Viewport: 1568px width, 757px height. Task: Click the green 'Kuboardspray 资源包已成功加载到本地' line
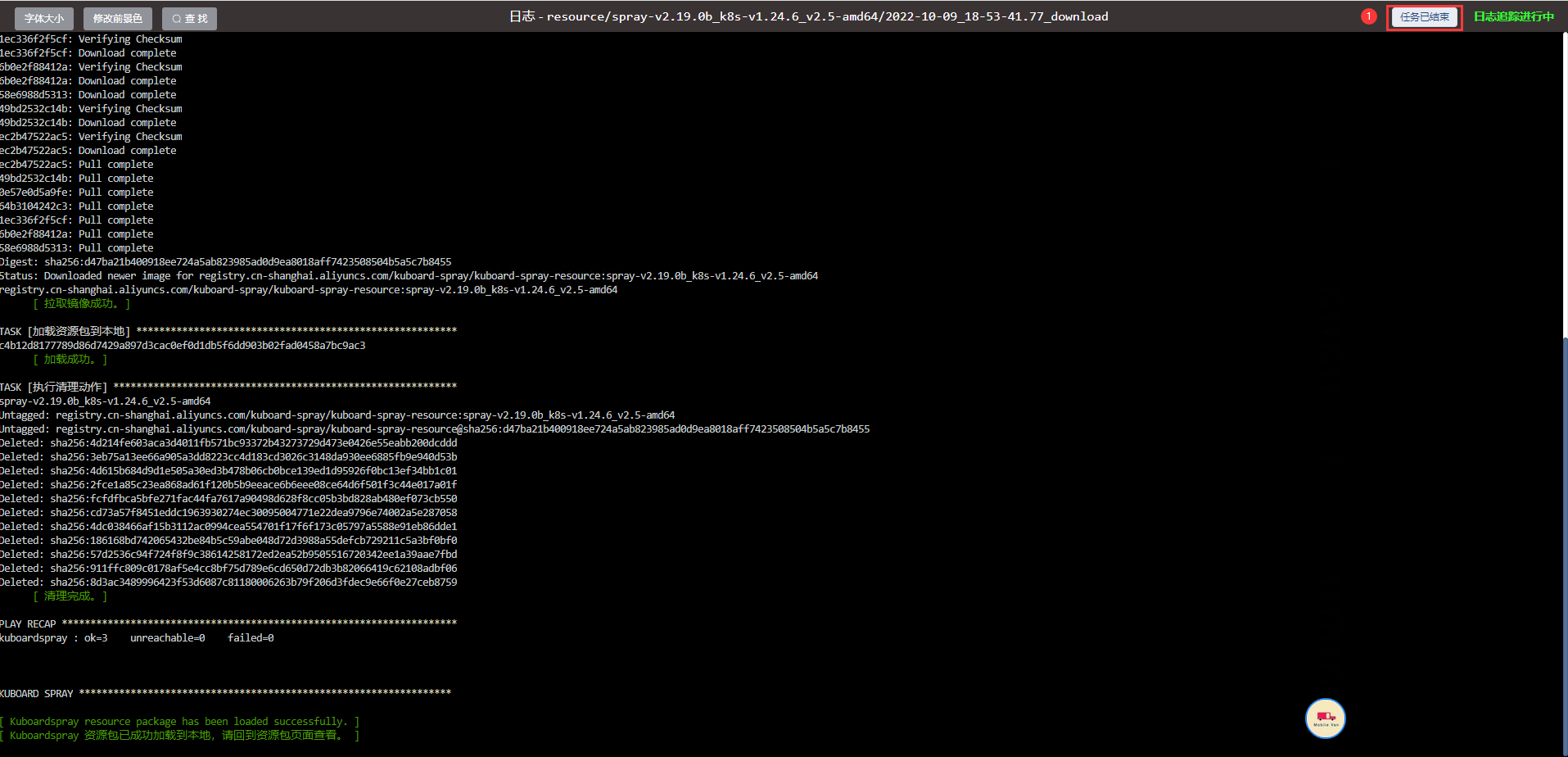pos(179,736)
